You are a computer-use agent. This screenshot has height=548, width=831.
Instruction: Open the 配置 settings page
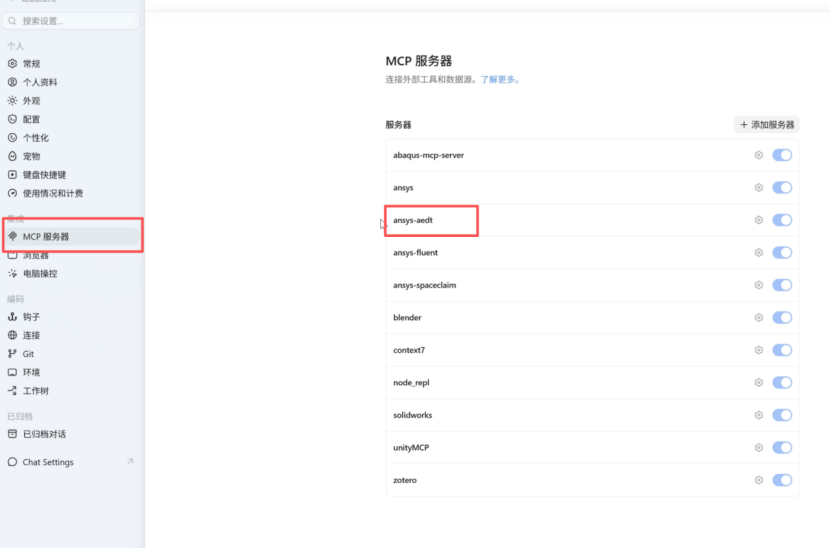click(x=71, y=119)
